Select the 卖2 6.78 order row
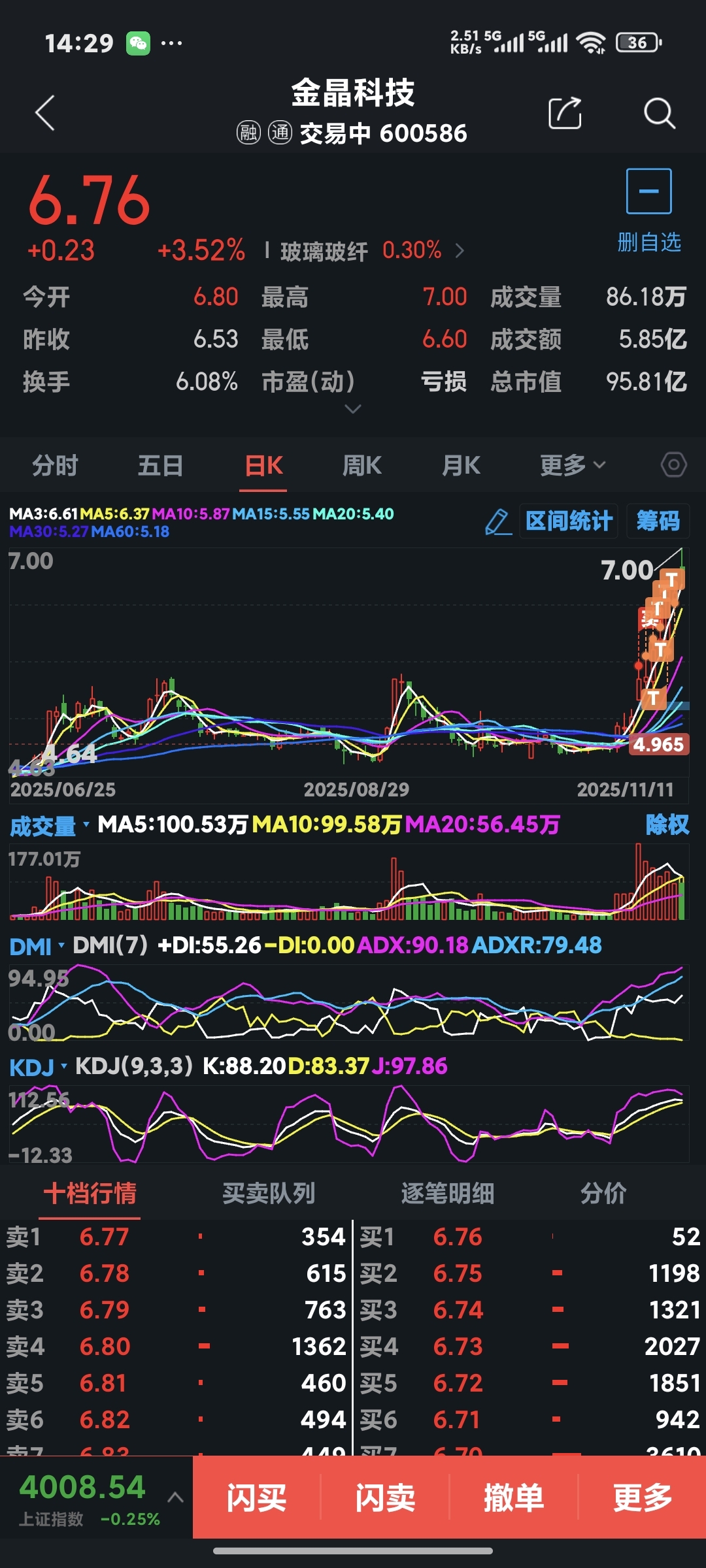Viewport: 706px width, 1568px height. pos(176,1273)
